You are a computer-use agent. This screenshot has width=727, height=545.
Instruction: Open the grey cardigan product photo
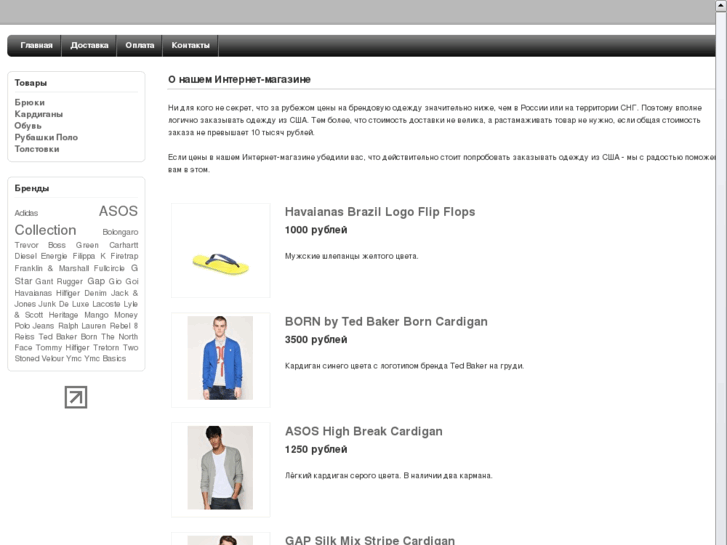coord(220,468)
